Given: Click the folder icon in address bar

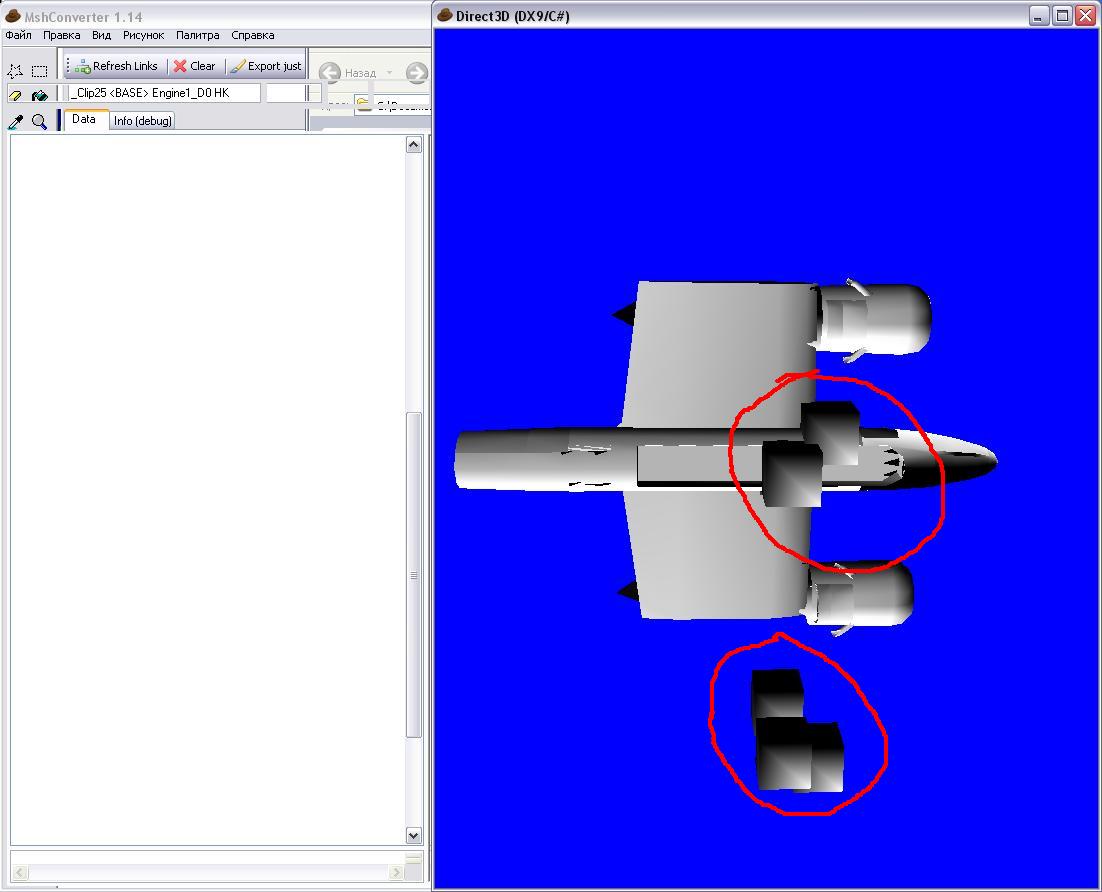Looking at the screenshot, I should coord(363,105).
